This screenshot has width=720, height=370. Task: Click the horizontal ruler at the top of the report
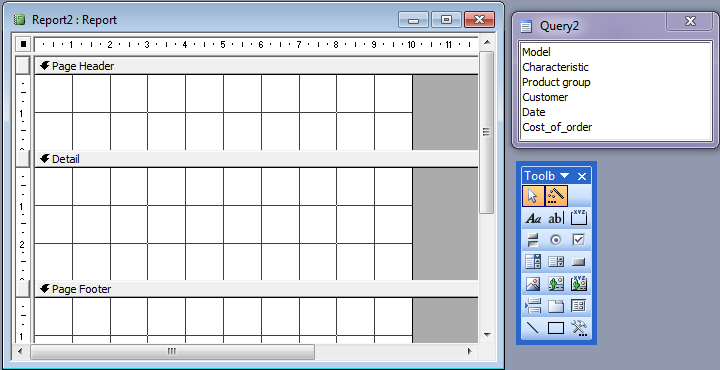coord(256,45)
